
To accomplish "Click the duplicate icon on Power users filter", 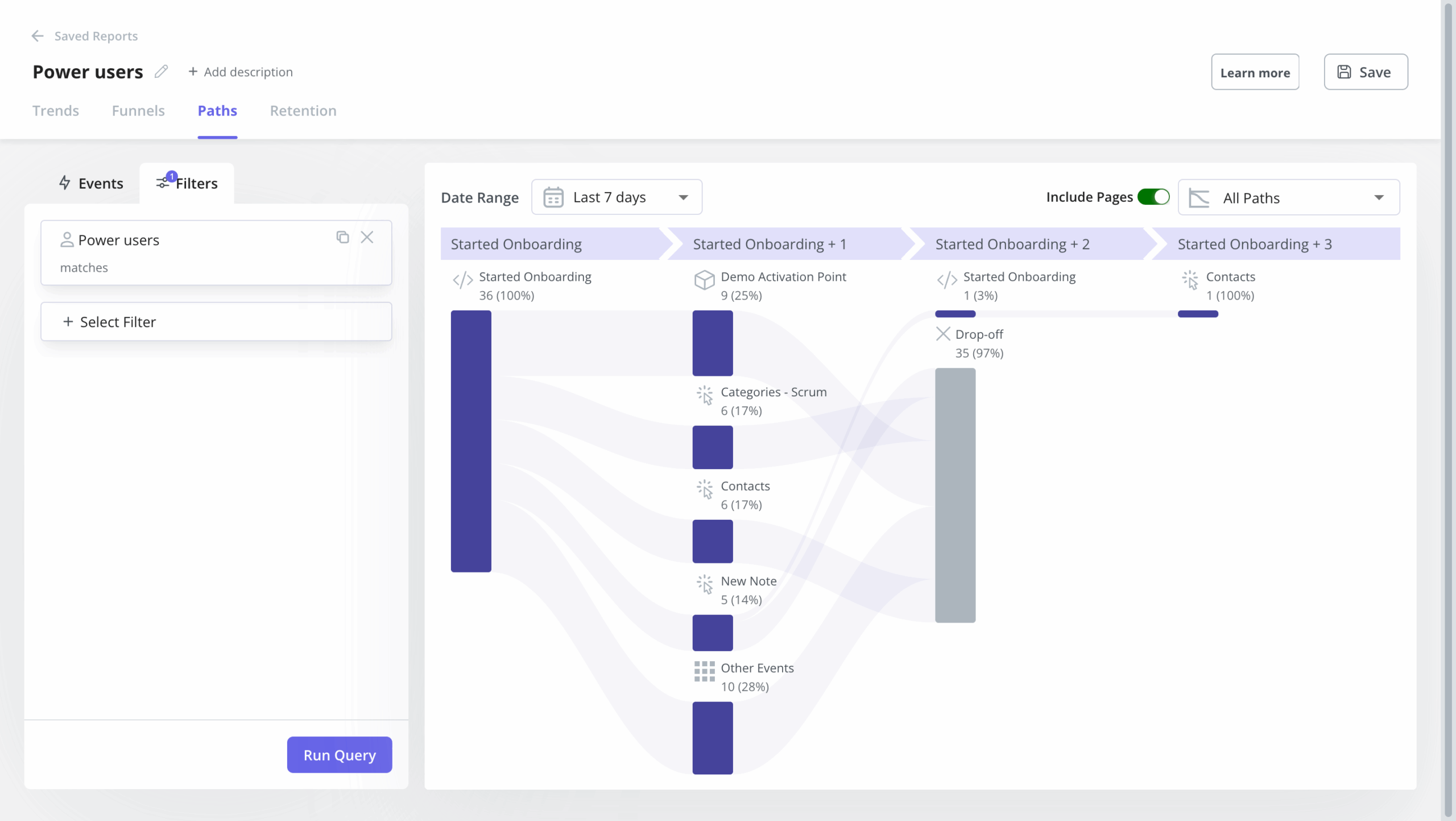I will point(342,237).
